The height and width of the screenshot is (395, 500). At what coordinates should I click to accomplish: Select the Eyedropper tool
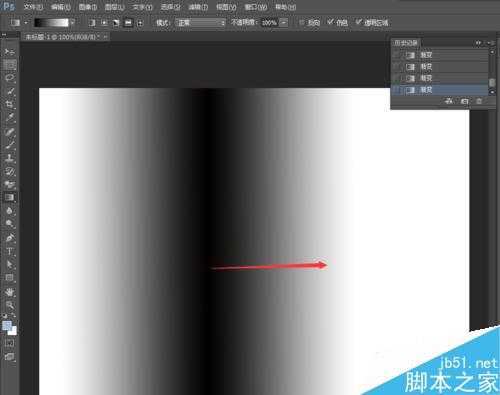point(10,118)
